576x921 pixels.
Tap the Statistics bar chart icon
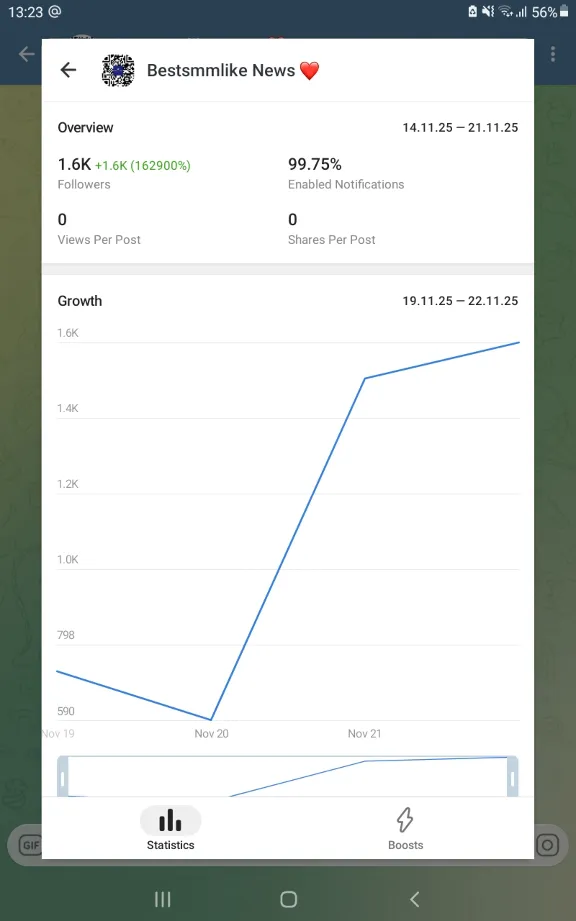tap(170, 820)
